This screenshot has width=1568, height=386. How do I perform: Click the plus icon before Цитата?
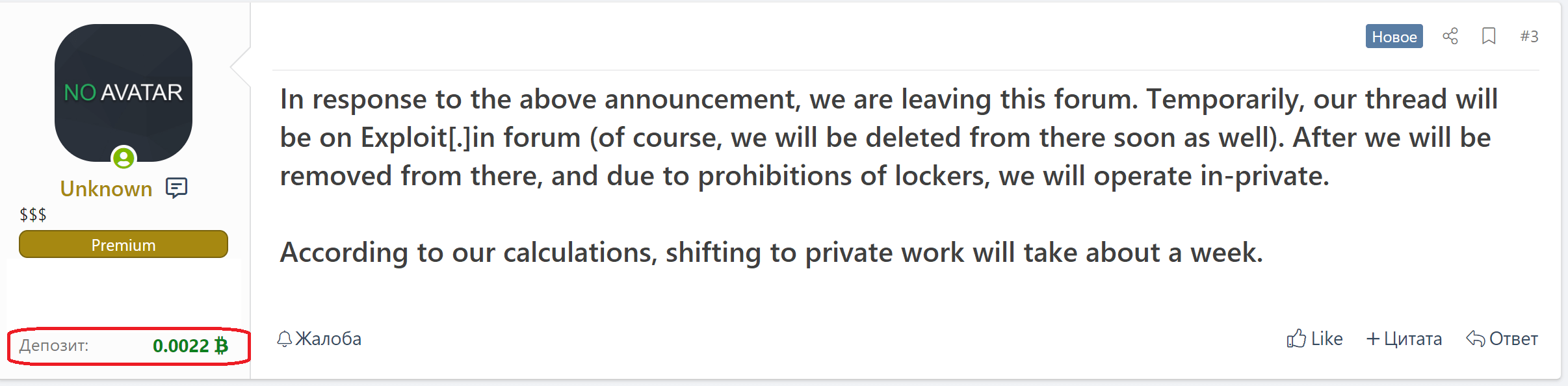[1373, 339]
